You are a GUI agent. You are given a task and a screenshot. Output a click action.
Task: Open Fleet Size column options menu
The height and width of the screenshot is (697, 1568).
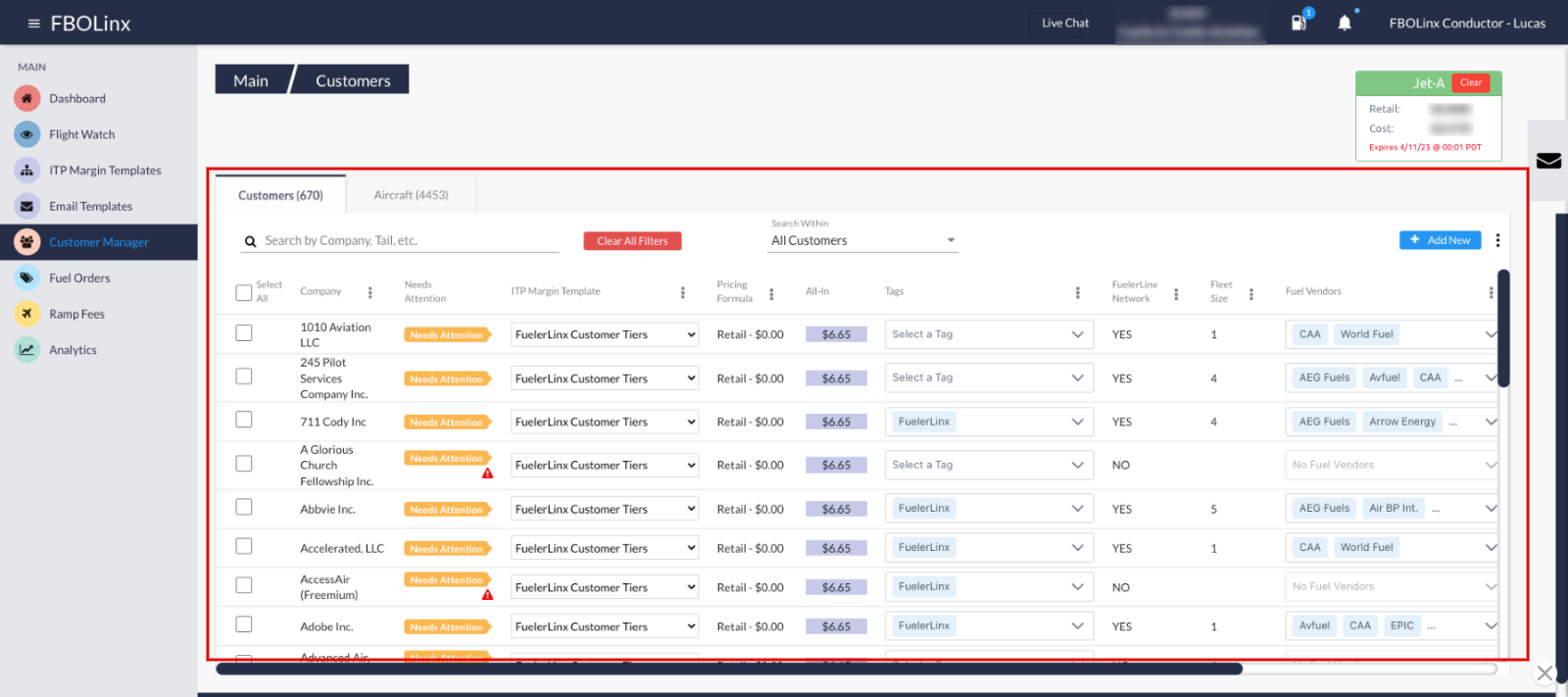point(1250,293)
